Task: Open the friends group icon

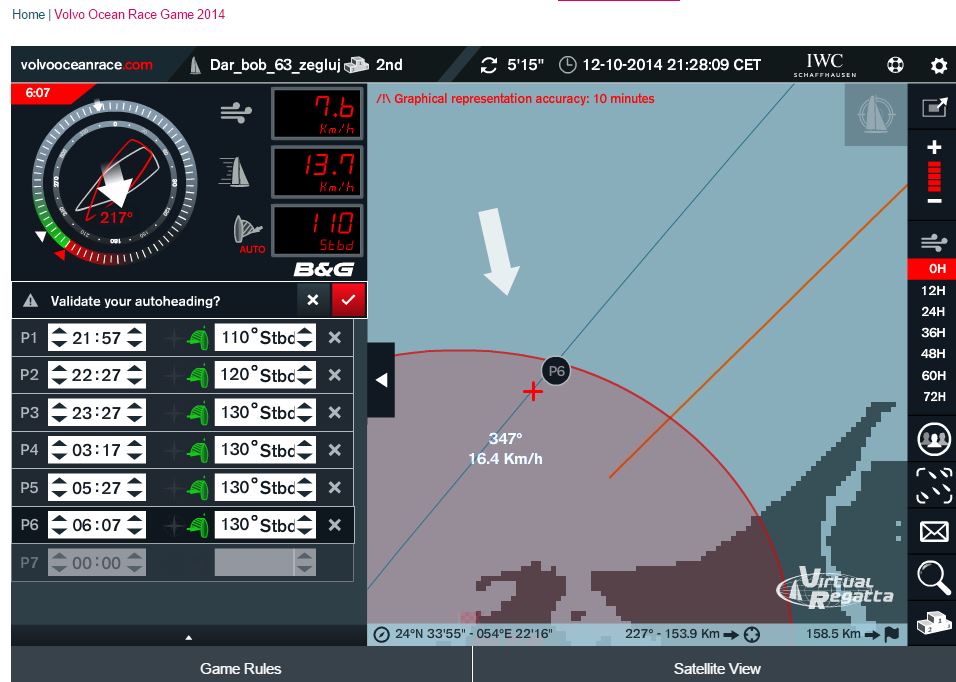Action: click(933, 439)
